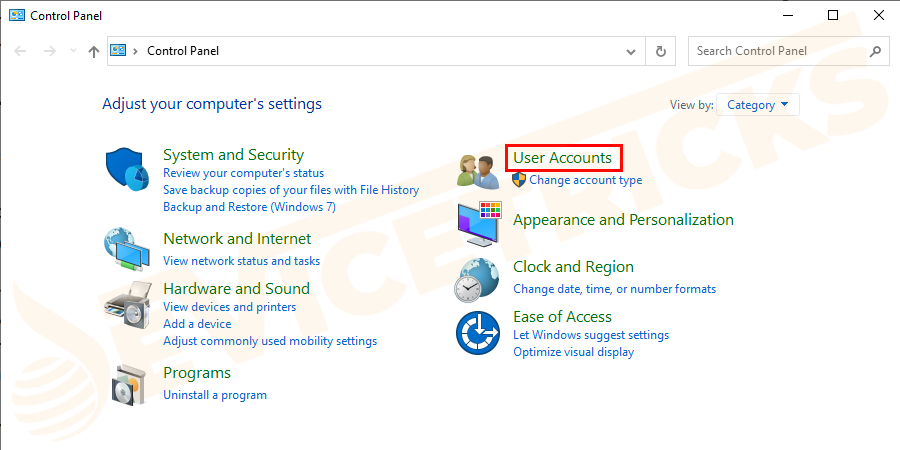Screen dimensions: 900x450
Task: Choose Change date, time, or number formats
Action: click(614, 289)
